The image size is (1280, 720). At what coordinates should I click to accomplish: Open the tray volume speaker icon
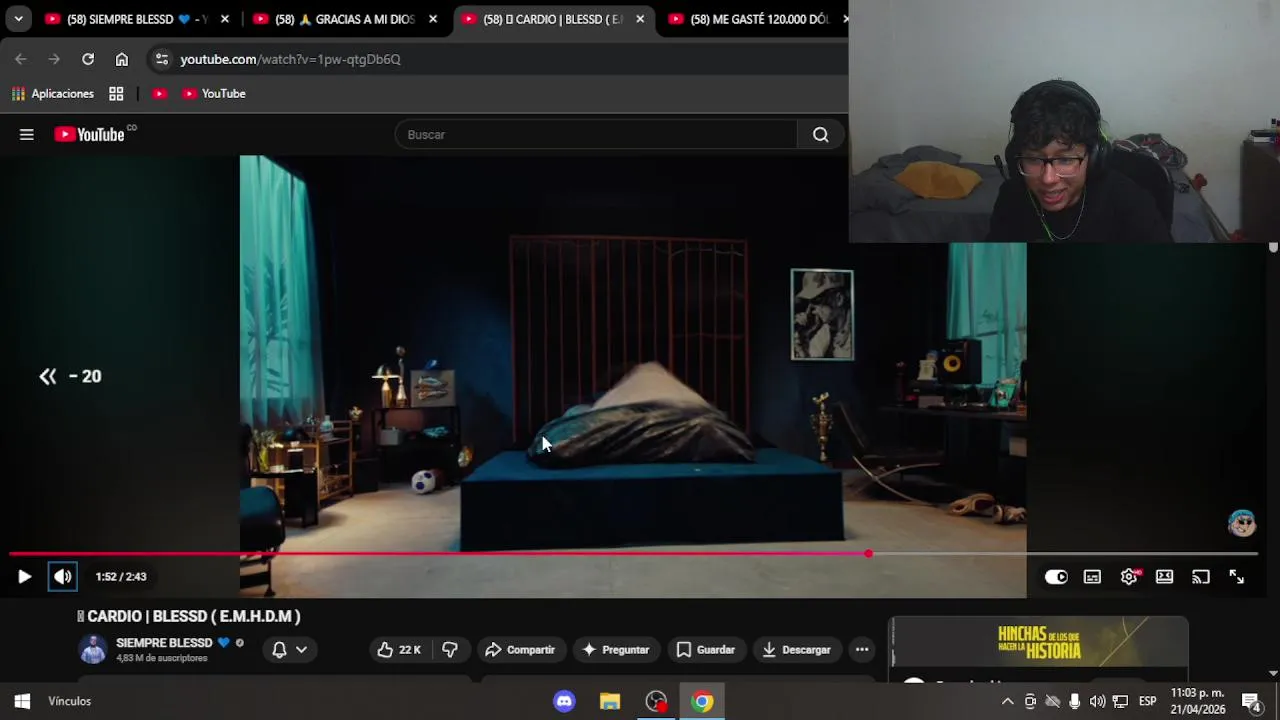[x=1097, y=701]
